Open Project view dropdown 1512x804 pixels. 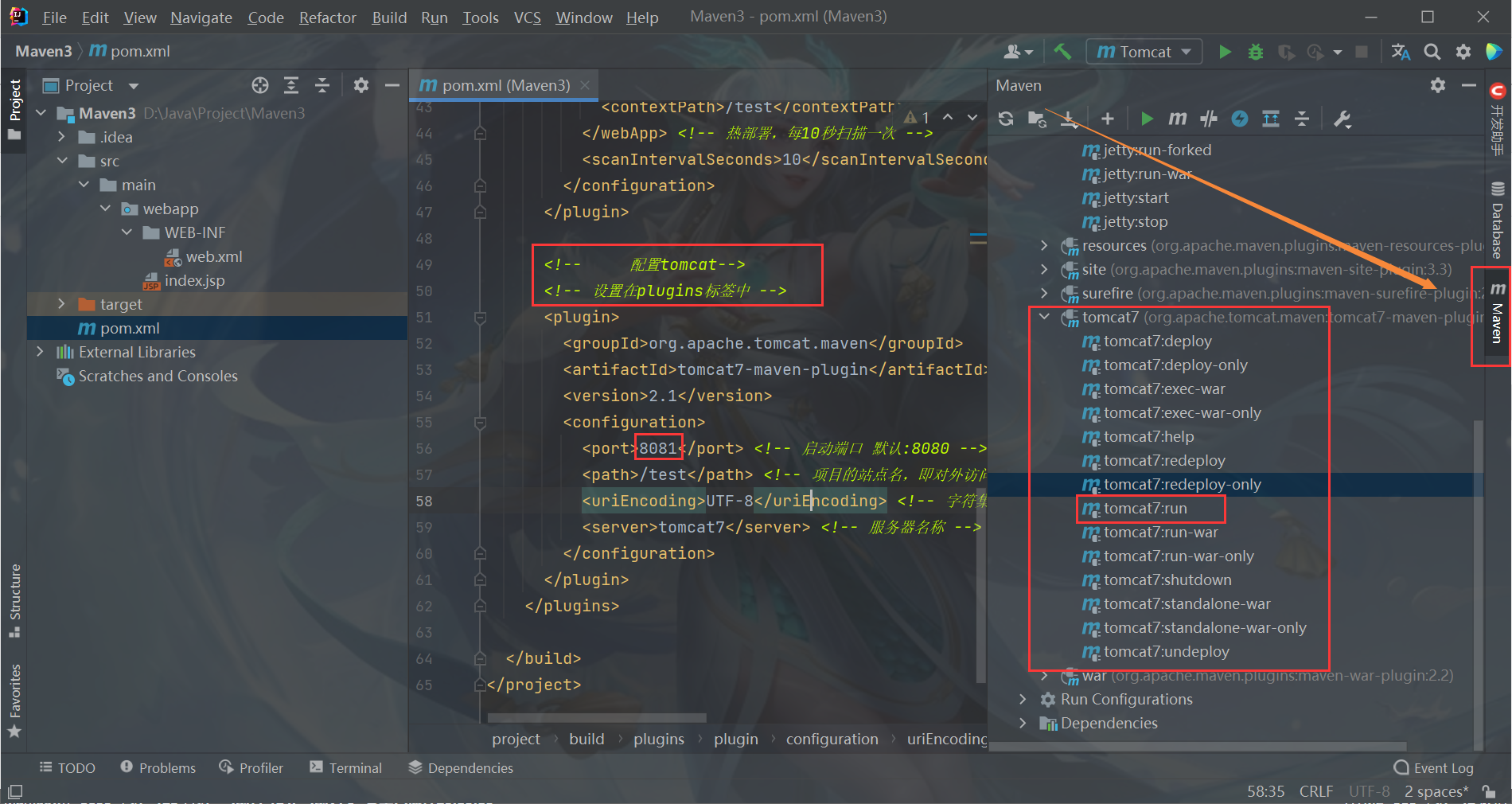pos(133,86)
